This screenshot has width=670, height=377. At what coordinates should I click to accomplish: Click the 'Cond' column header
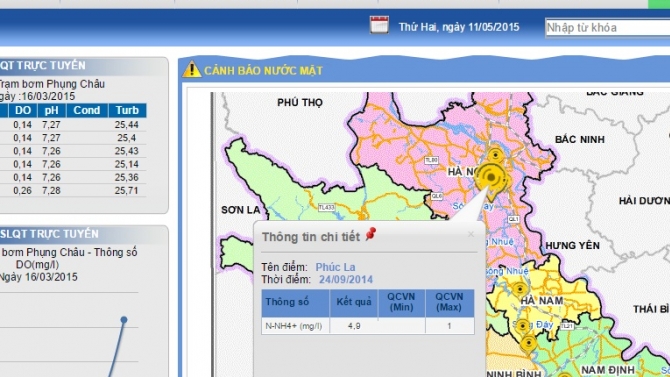pos(87,110)
